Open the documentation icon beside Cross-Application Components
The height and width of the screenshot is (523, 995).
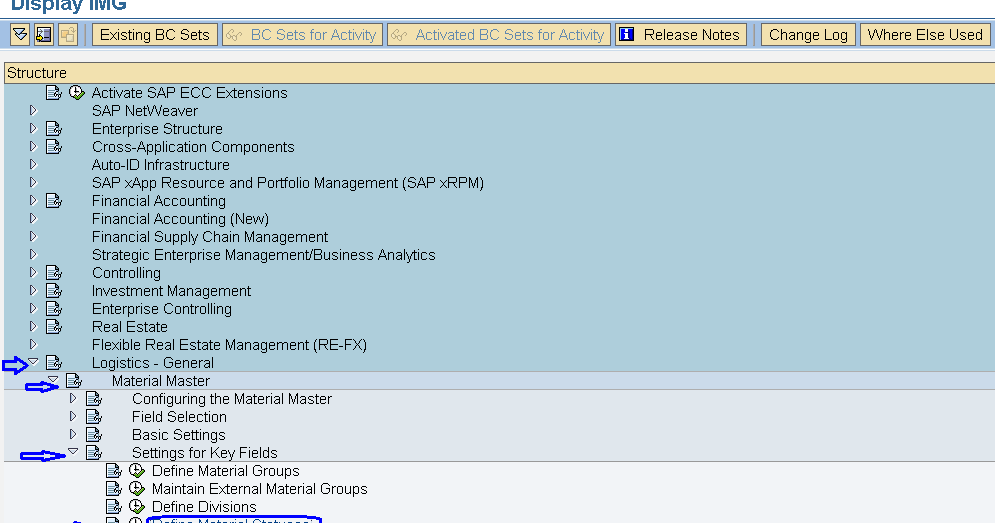pyautogui.click(x=54, y=147)
